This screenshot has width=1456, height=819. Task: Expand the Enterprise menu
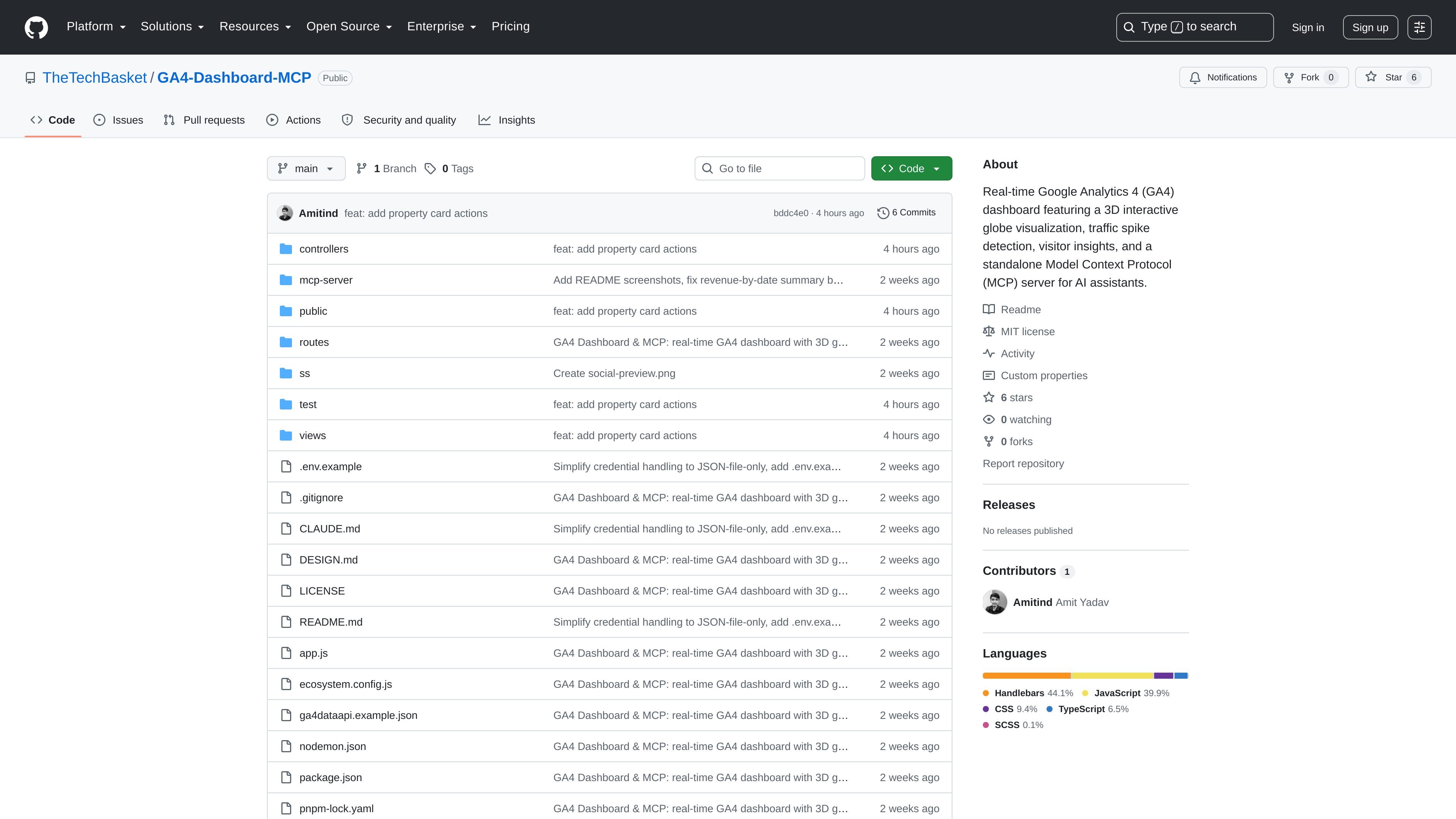tap(441, 27)
